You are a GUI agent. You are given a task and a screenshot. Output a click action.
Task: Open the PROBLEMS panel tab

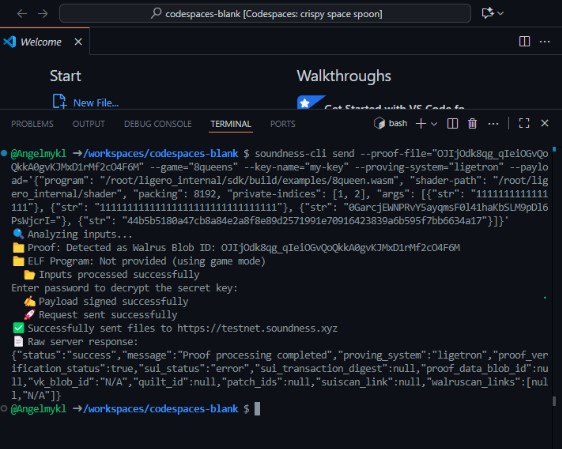click(x=32, y=124)
